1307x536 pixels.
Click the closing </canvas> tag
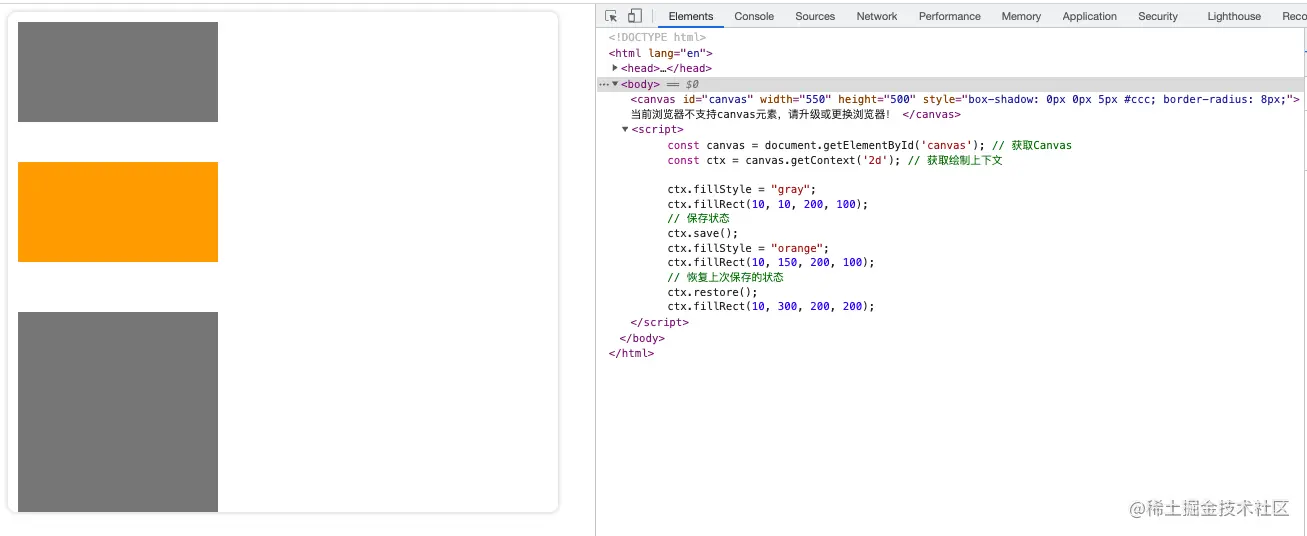(x=931, y=114)
